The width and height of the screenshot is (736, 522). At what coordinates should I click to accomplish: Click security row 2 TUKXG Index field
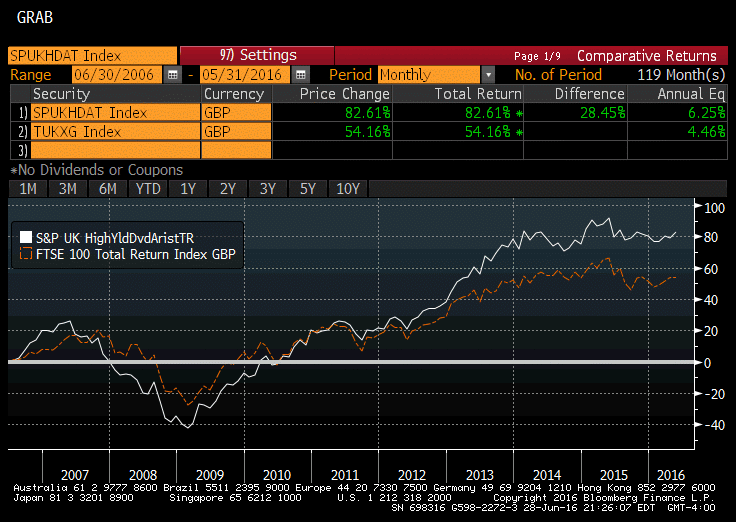click(x=115, y=131)
